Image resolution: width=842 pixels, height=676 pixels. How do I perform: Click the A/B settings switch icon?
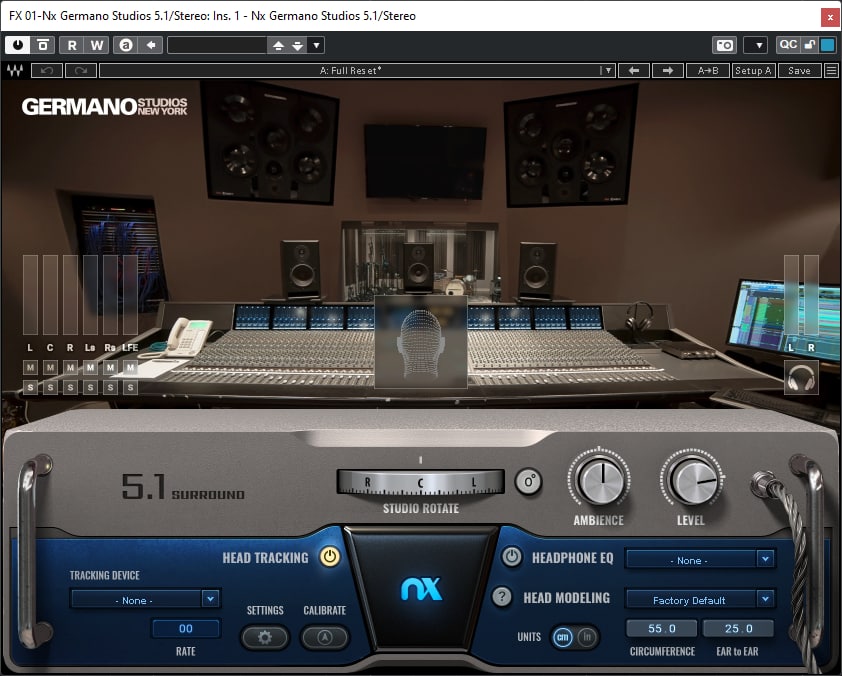click(126, 45)
